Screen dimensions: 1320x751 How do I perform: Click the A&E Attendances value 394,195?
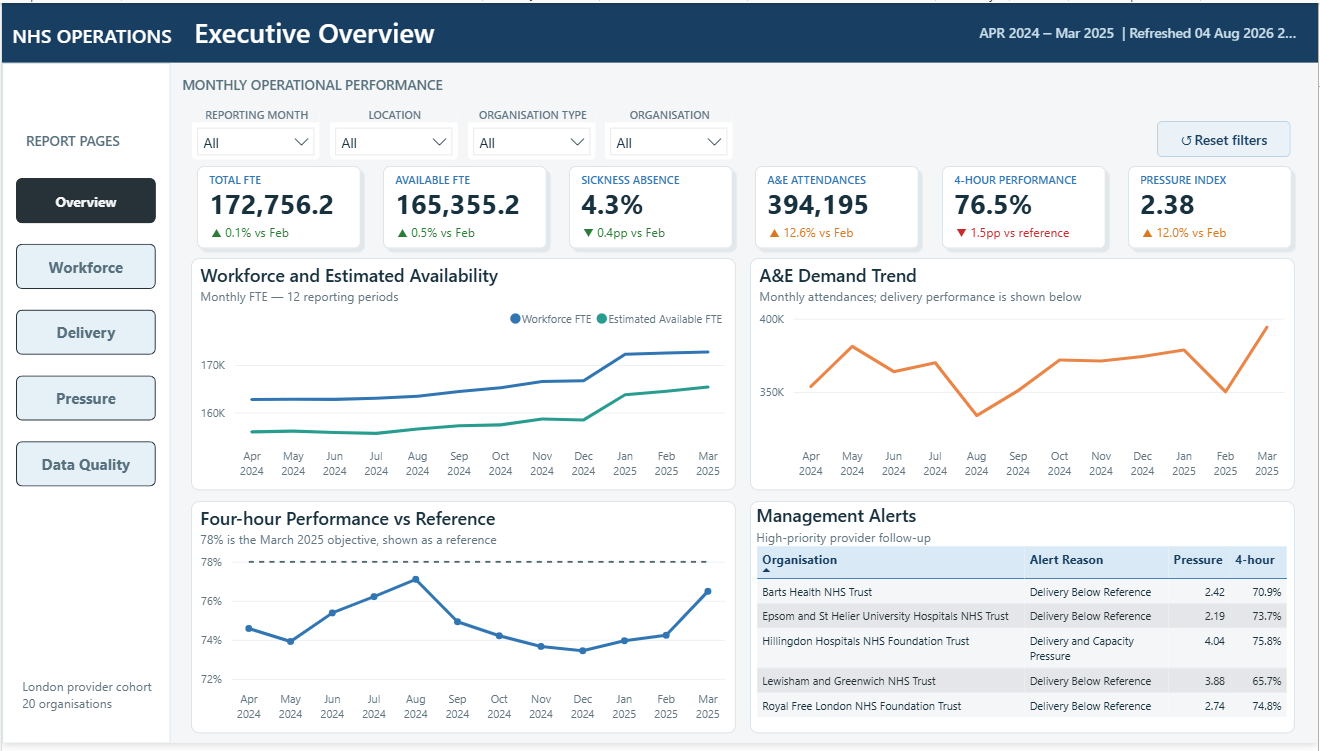tap(818, 205)
